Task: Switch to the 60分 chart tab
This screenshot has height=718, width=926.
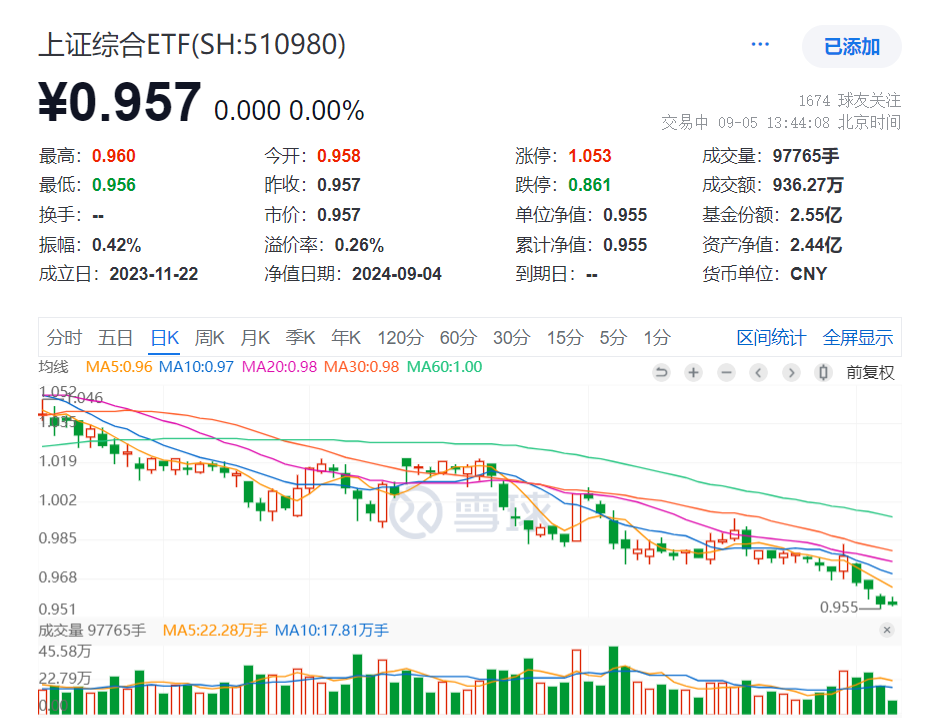Action: click(x=458, y=338)
